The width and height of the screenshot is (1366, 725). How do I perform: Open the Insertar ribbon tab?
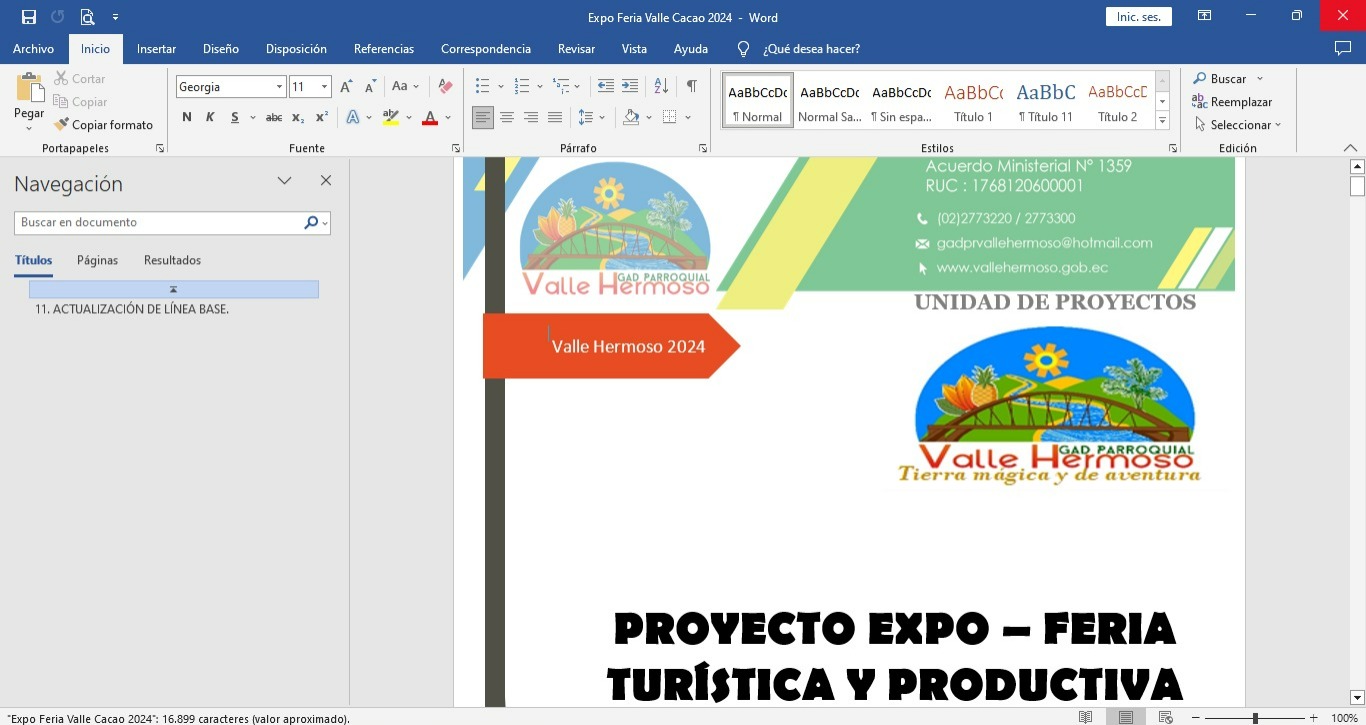tap(156, 49)
